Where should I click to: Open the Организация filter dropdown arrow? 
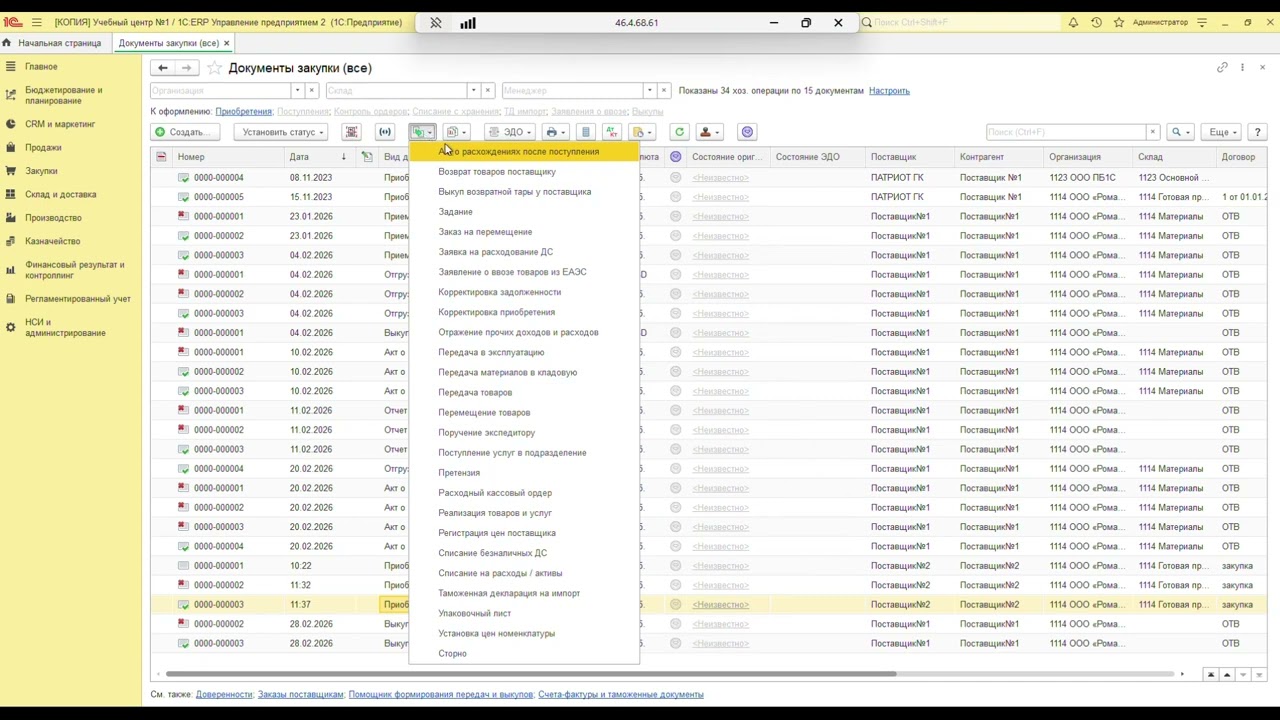pos(297,90)
